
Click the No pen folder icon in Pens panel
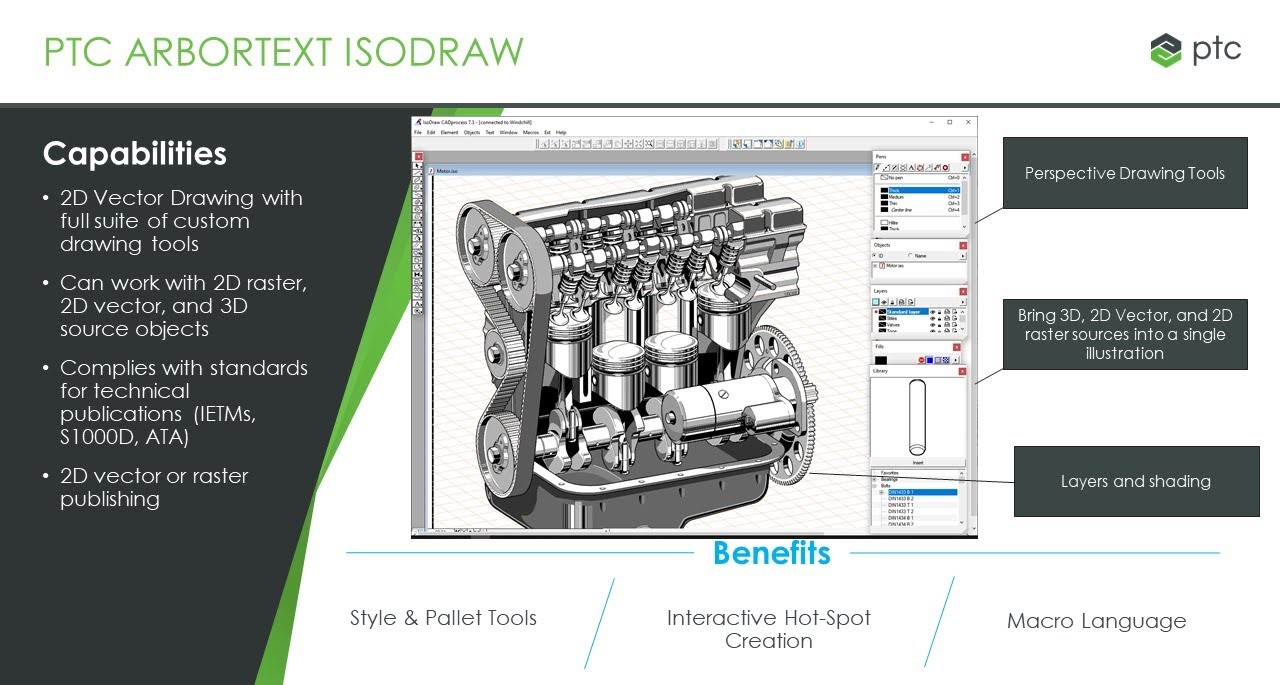(885, 177)
